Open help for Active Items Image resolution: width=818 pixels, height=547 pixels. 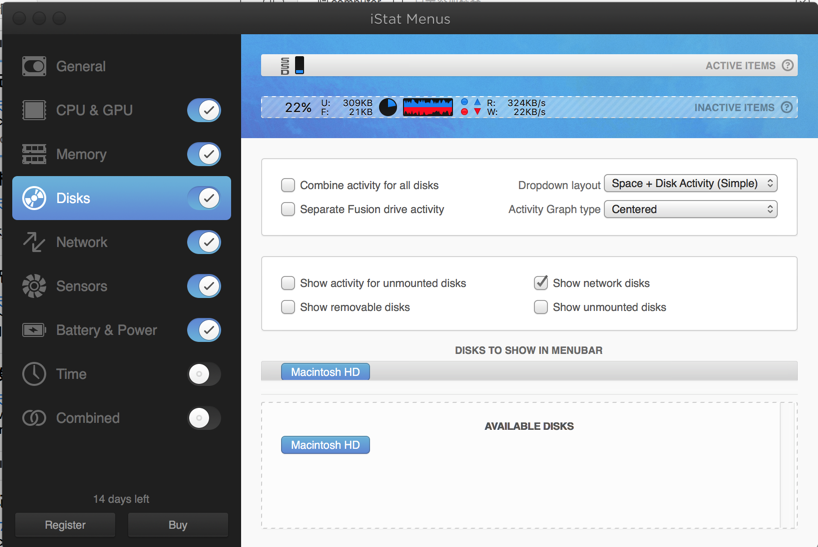(788, 65)
